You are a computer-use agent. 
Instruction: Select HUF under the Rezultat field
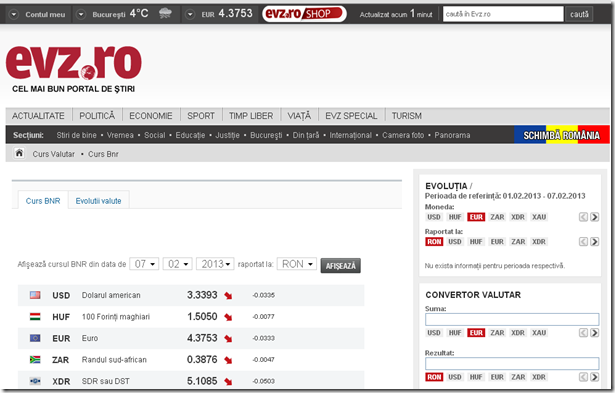pyautogui.click(x=476, y=377)
